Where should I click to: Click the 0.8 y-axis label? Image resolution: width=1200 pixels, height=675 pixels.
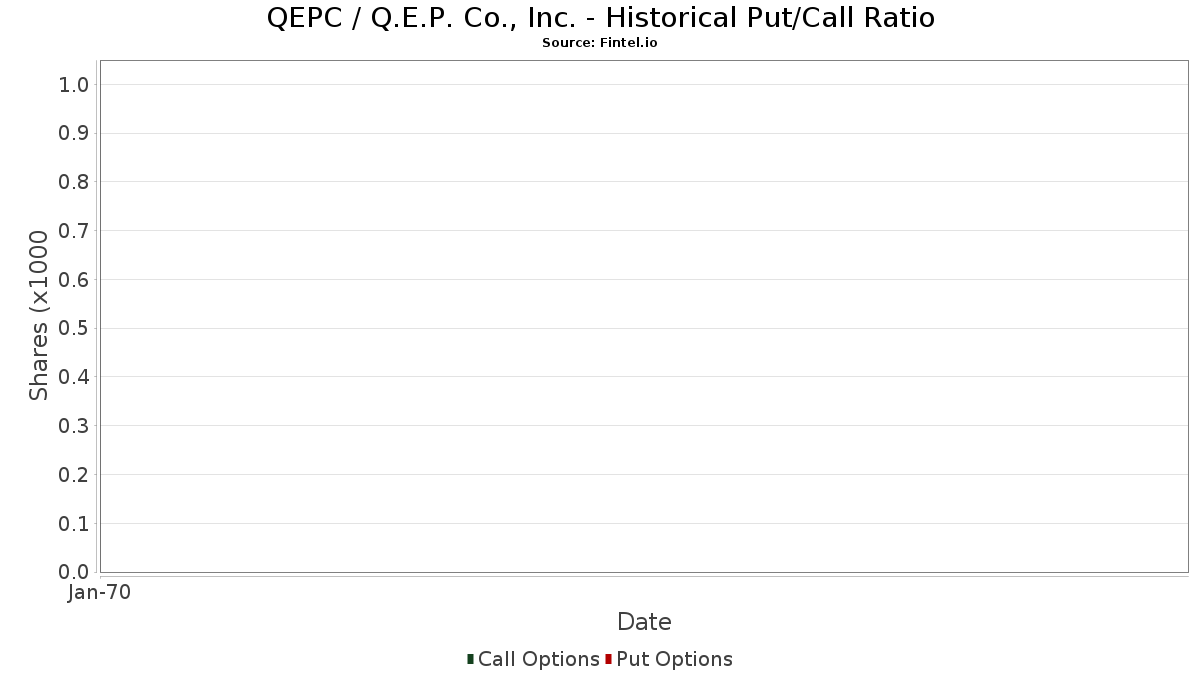[x=75, y=182]
